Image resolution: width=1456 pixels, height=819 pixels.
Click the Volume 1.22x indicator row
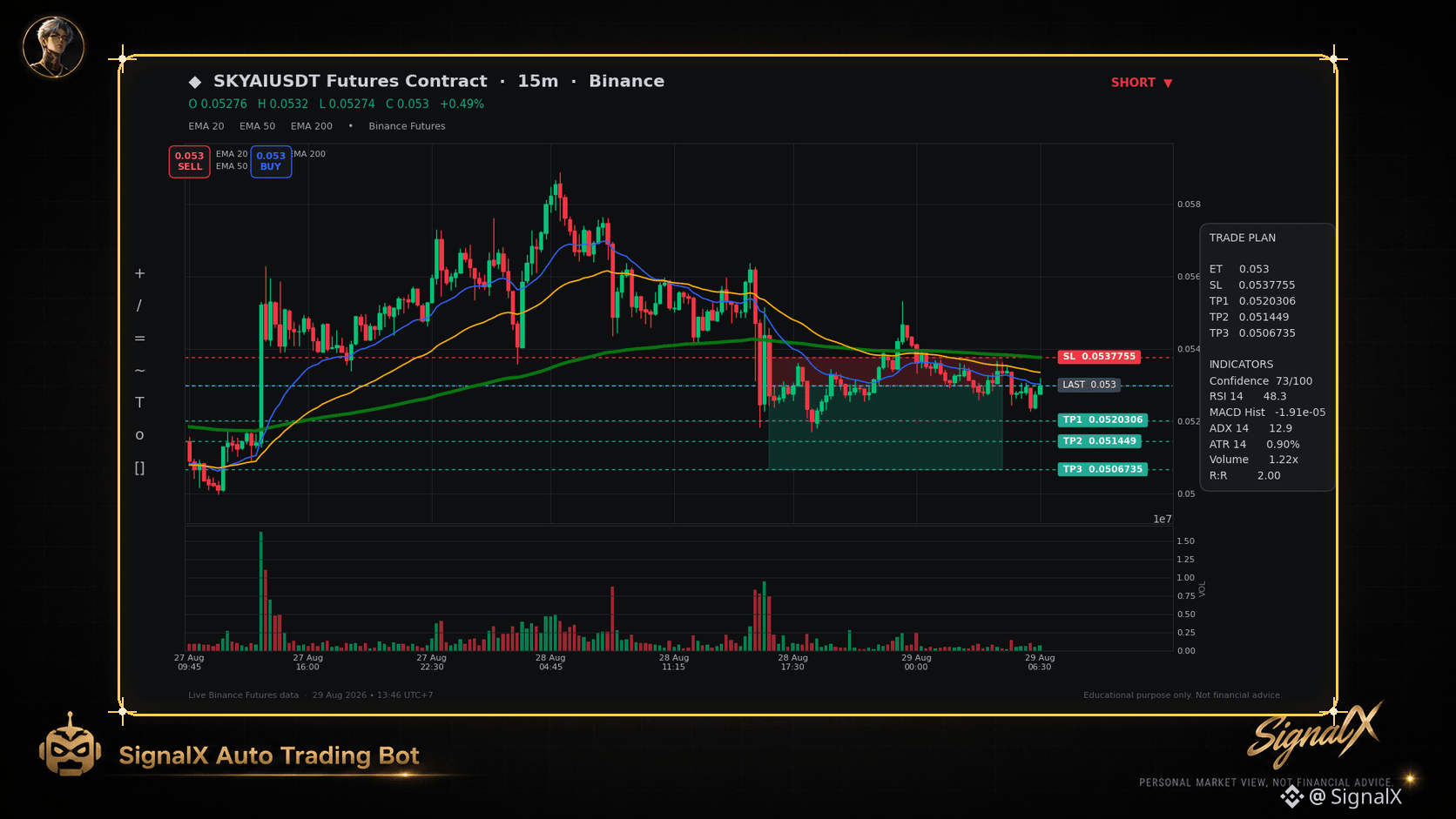[x=1253, y=460]
